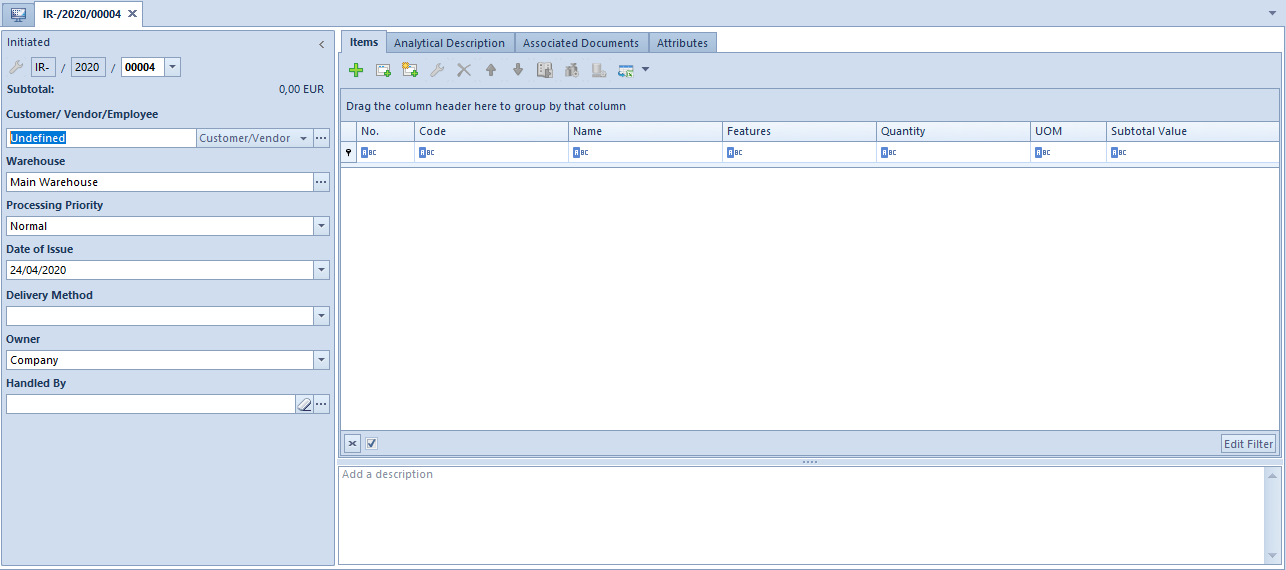Open the tab list arrow in the top right corner
This screenshot has height=570, width=1286.
(1271, 14)
